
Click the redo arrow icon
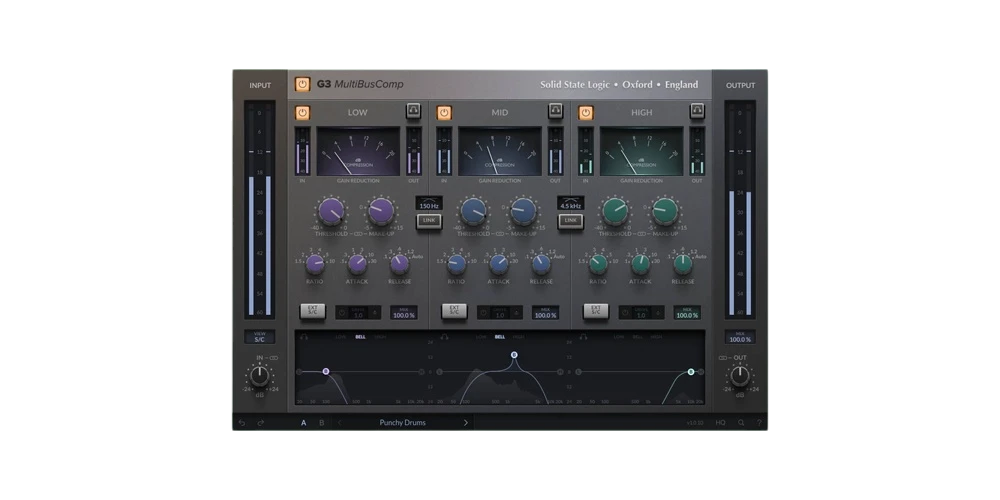[x=260, y=423]
